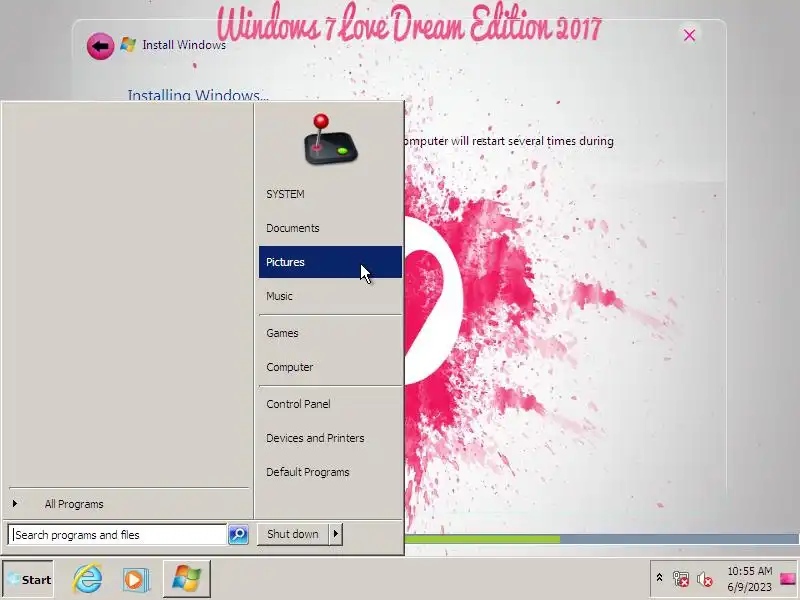Click the Windows flag icon in the Install Windows title
800x600 pixels.
pos(128,45)
